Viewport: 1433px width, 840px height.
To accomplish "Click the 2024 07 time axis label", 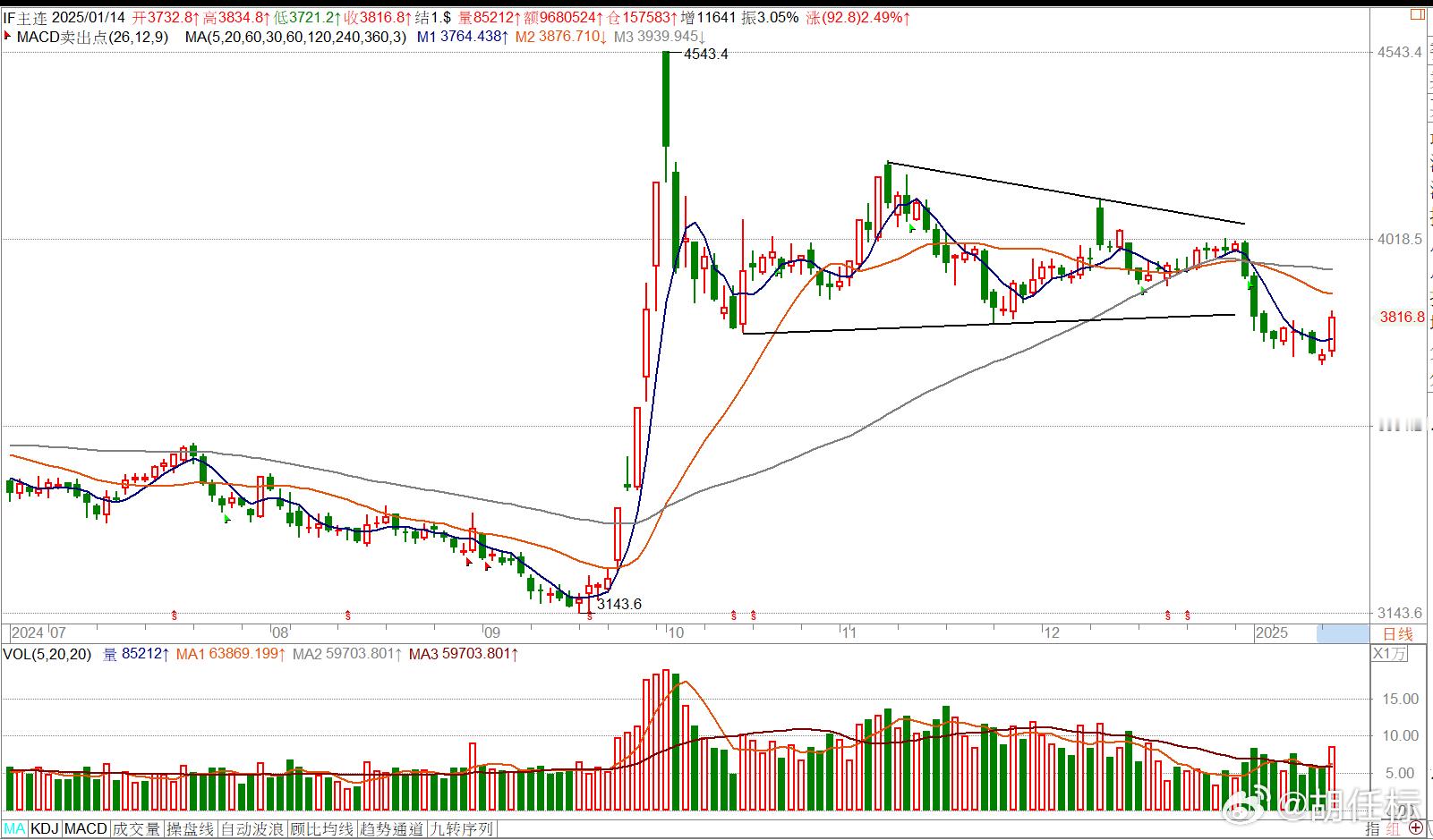I will click(x=38, y=633).
